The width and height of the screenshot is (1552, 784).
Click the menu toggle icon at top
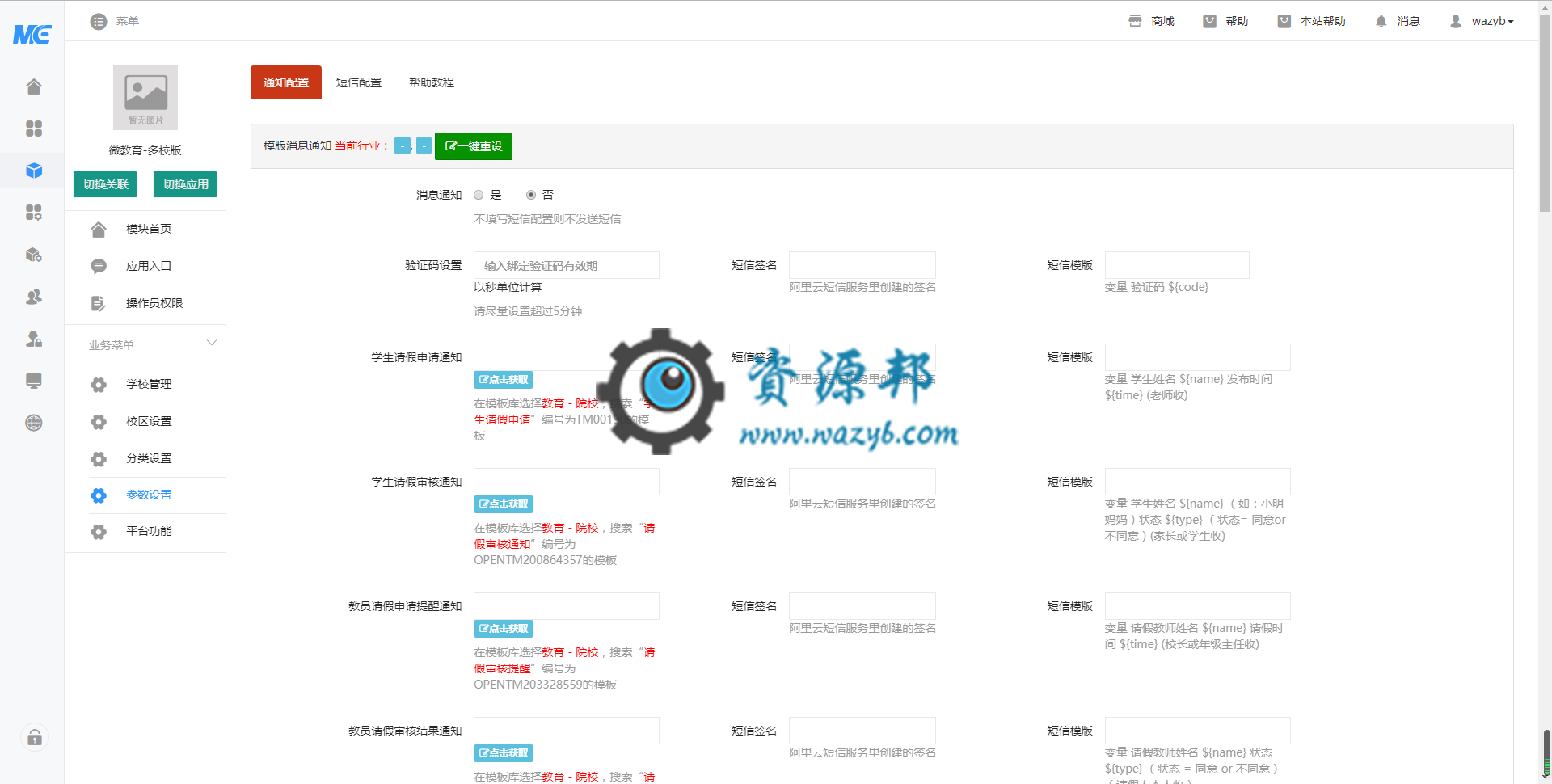tap(99, 22)
